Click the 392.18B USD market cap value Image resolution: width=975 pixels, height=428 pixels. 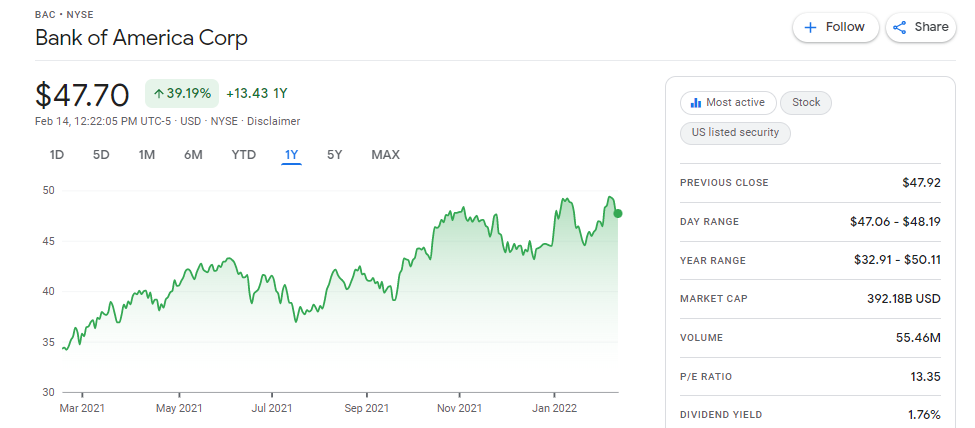[904, 299]
